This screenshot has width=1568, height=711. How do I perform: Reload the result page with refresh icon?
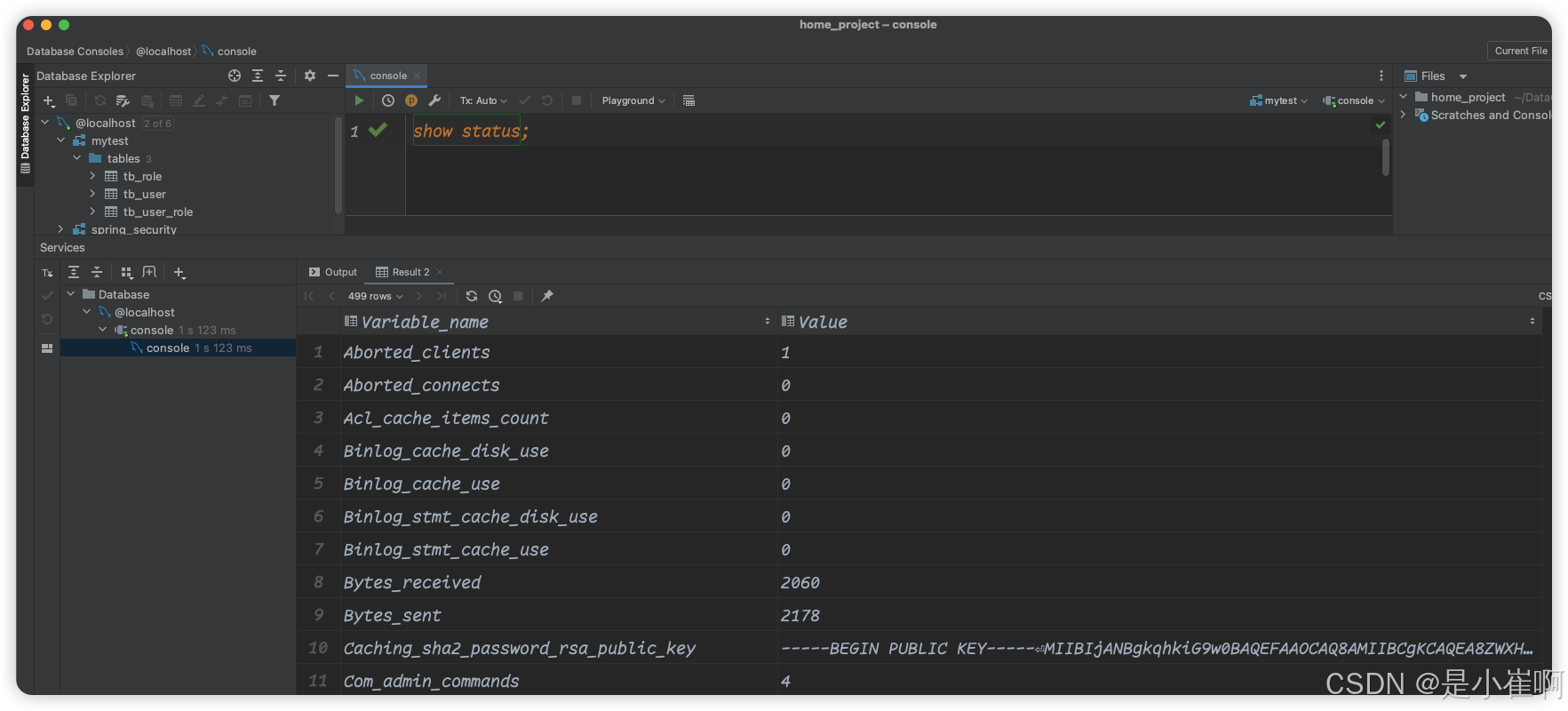pos(472,296)
